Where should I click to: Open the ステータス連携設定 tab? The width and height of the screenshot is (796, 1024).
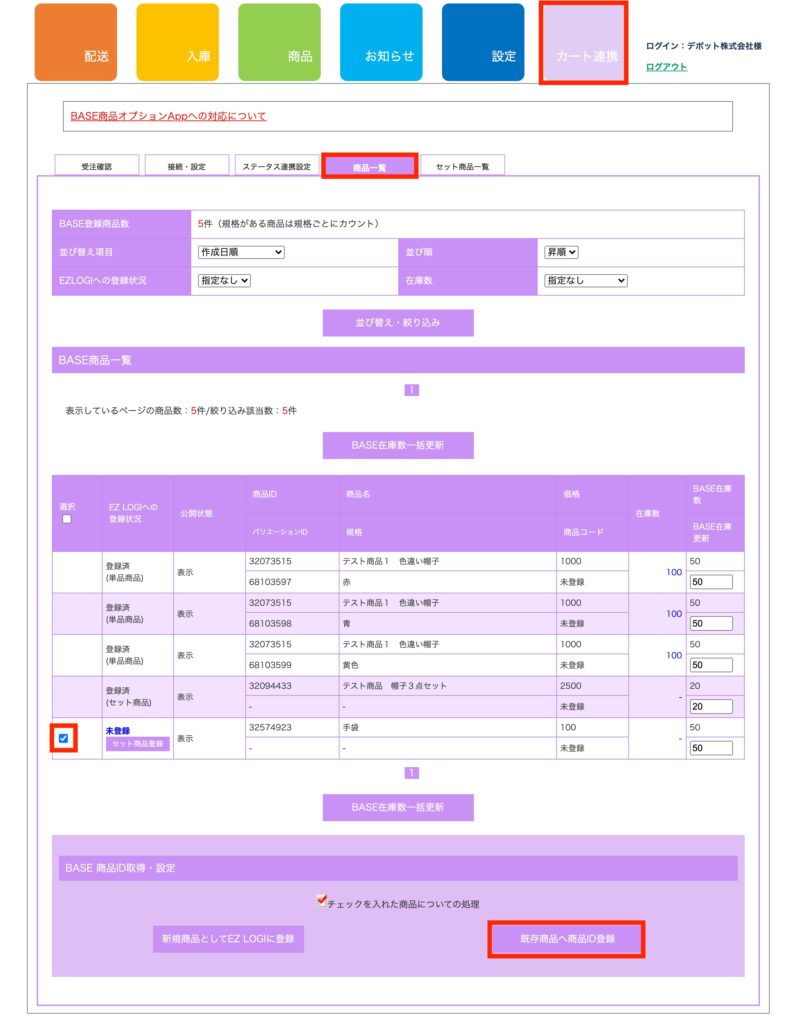(276, 166)
